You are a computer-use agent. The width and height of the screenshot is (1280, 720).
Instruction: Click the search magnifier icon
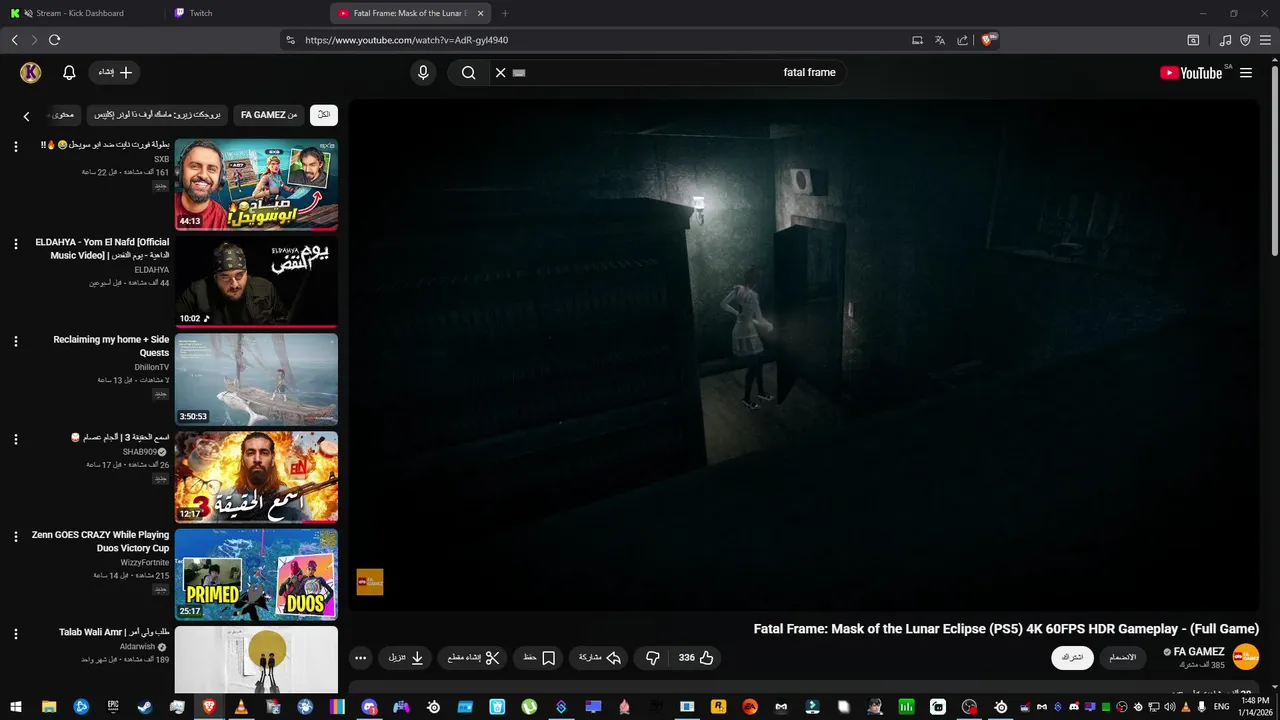(468, 72)
